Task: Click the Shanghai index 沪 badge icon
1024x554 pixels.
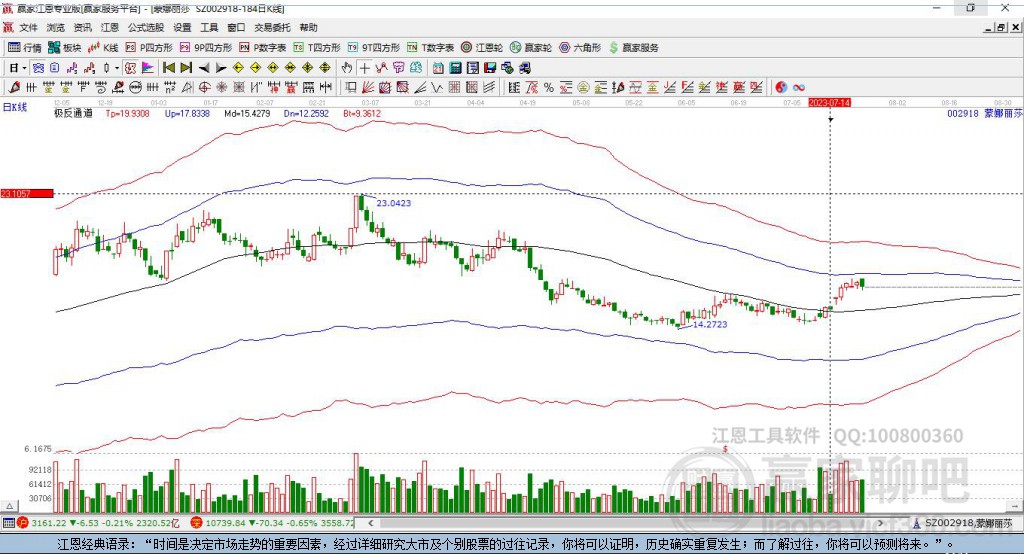Action: coord(24,523)
